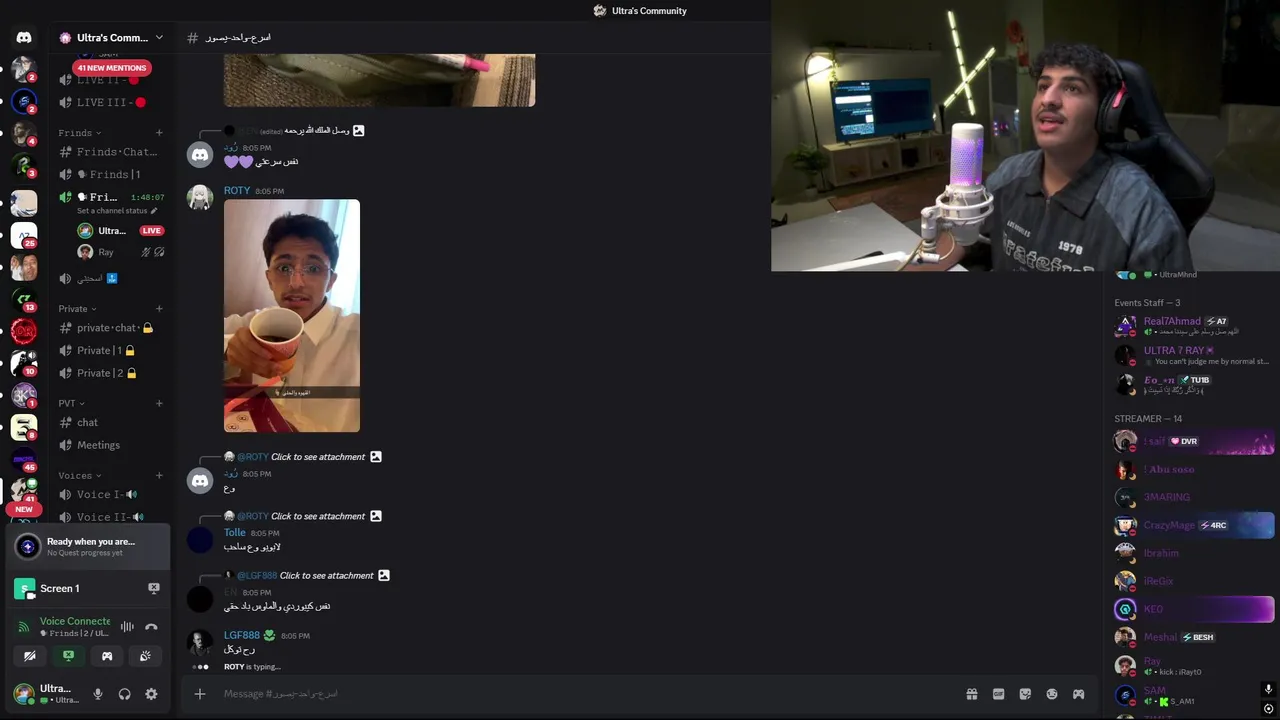Toggle screen share button in voice panel

68,656
